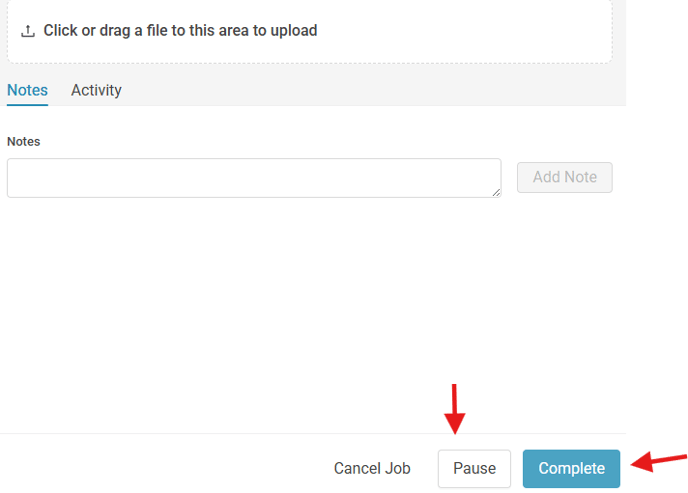Click the greyed-out Add Note button
The height and width of the screenshot is (493, 688).
click(565, 177)
